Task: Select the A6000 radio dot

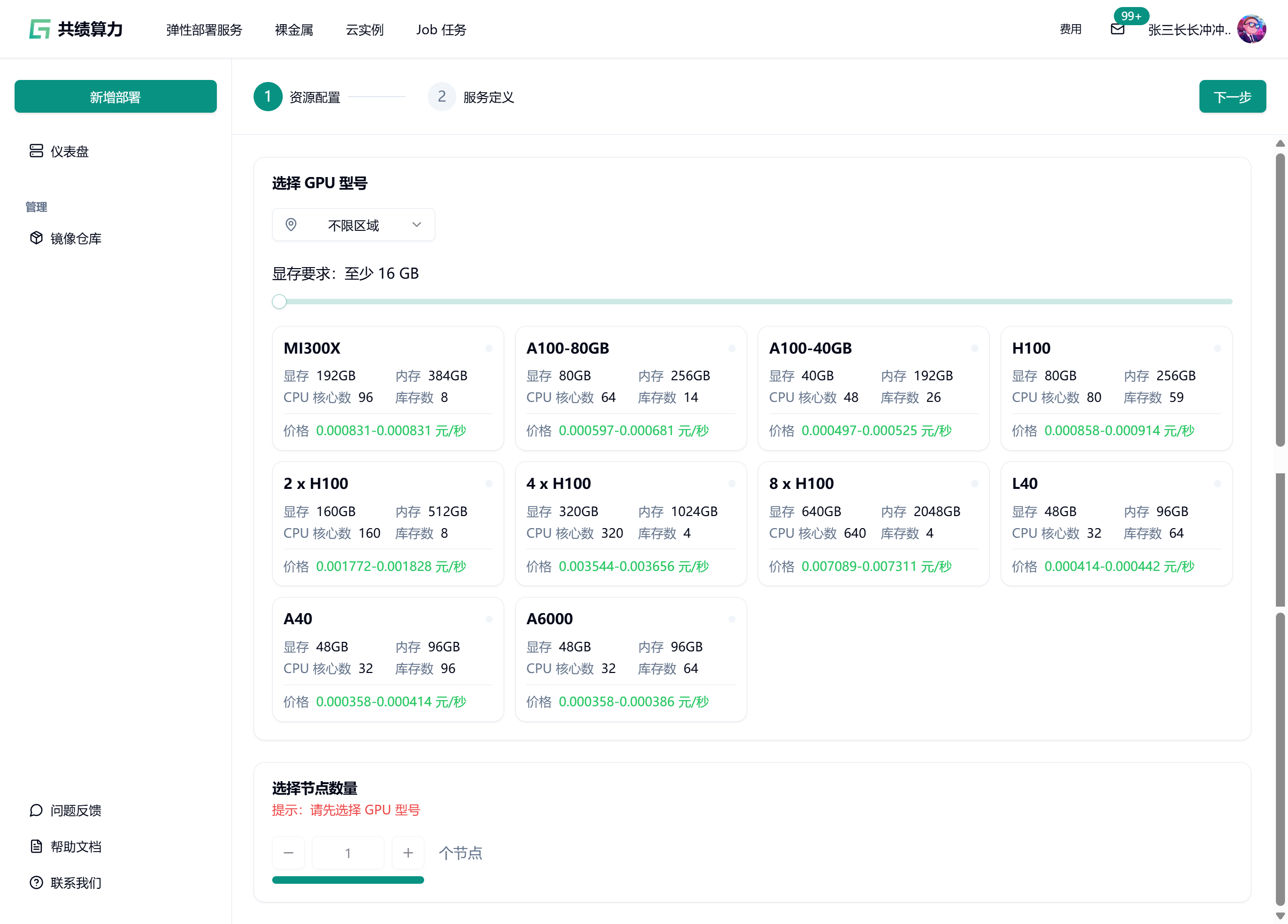Action: (732, 619)
